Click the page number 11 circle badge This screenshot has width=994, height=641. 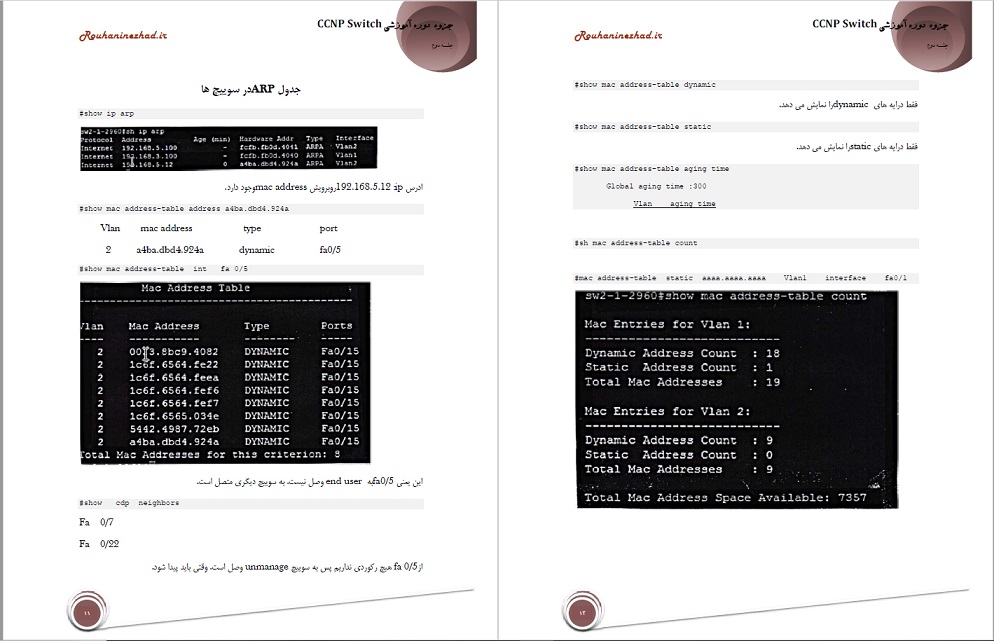click(87, 612)
